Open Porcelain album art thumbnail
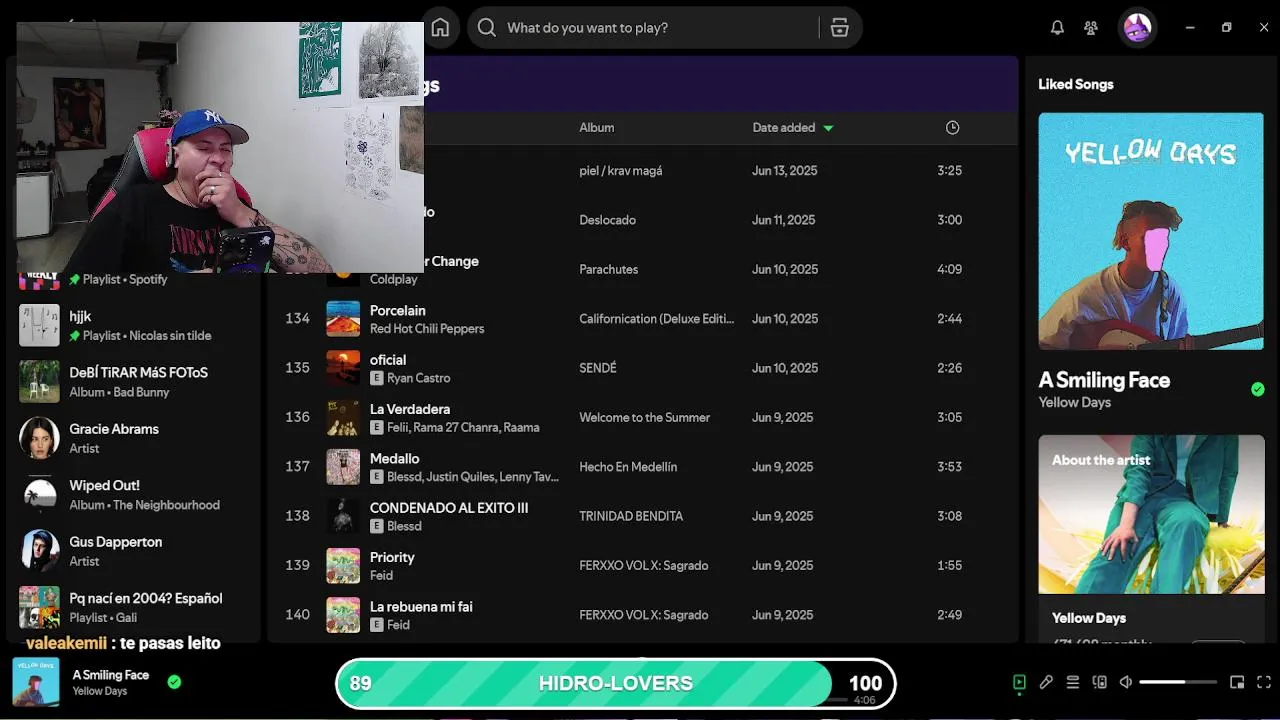 (343, 318)
